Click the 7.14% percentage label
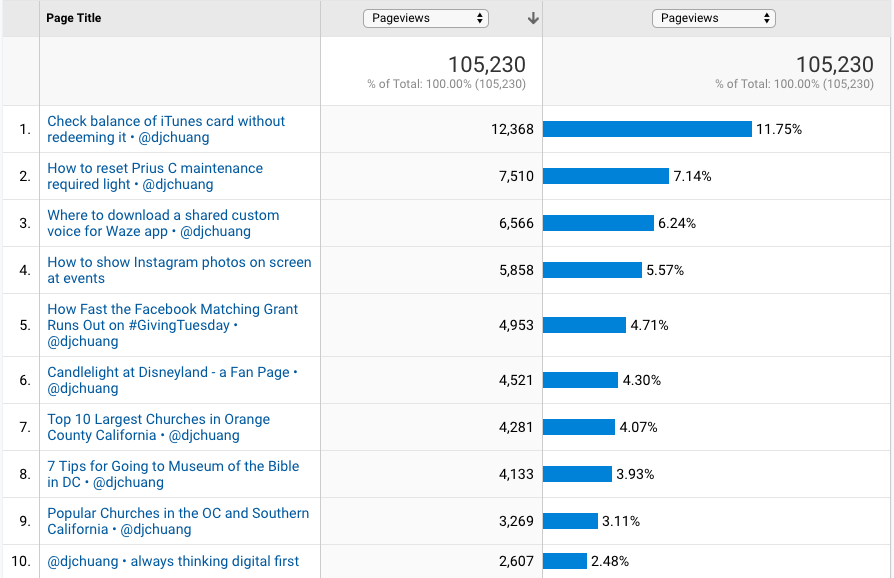Viewport: 894px width, 578px height. (x=692, y=176)
